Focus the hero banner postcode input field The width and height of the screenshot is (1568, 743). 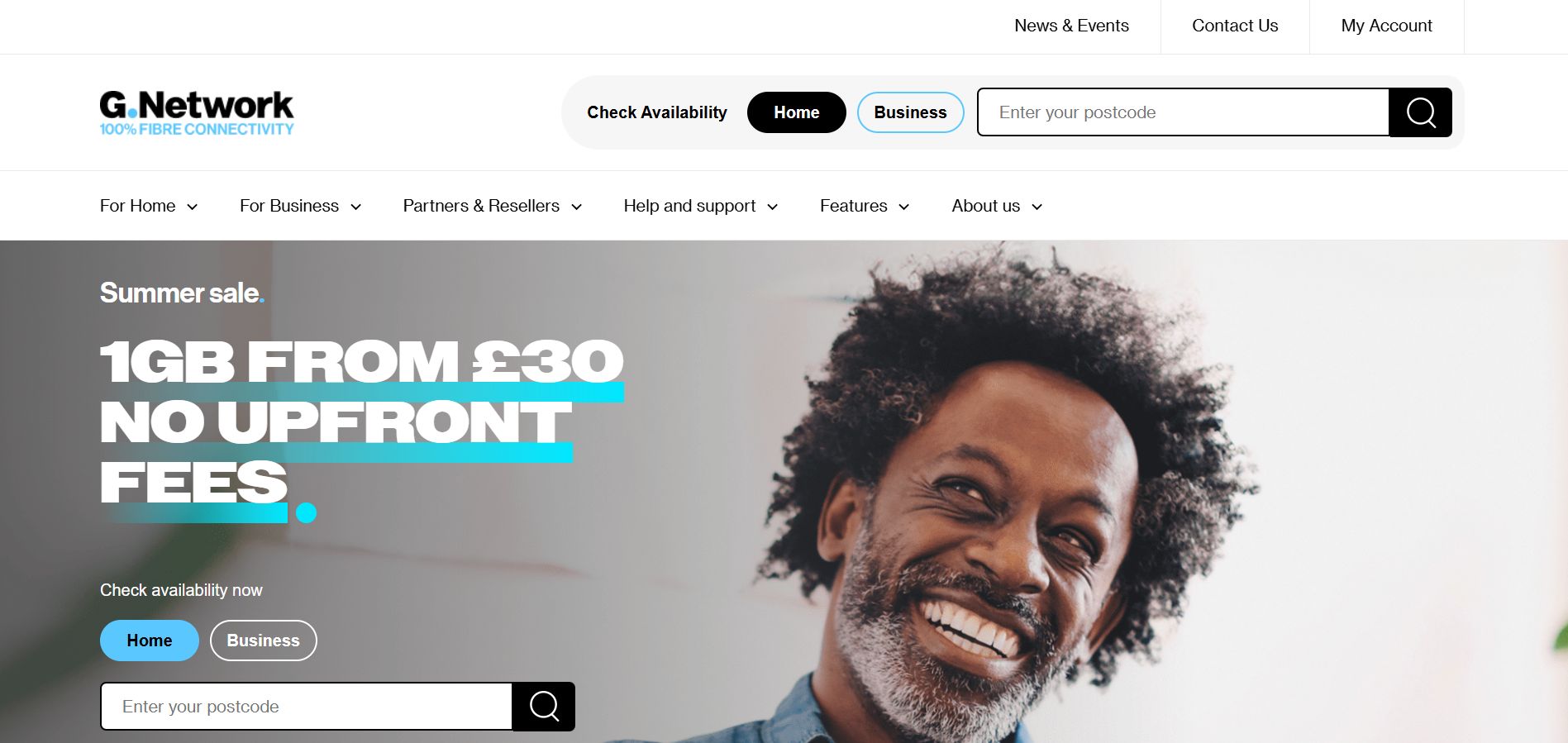click(x=306, y=707)
